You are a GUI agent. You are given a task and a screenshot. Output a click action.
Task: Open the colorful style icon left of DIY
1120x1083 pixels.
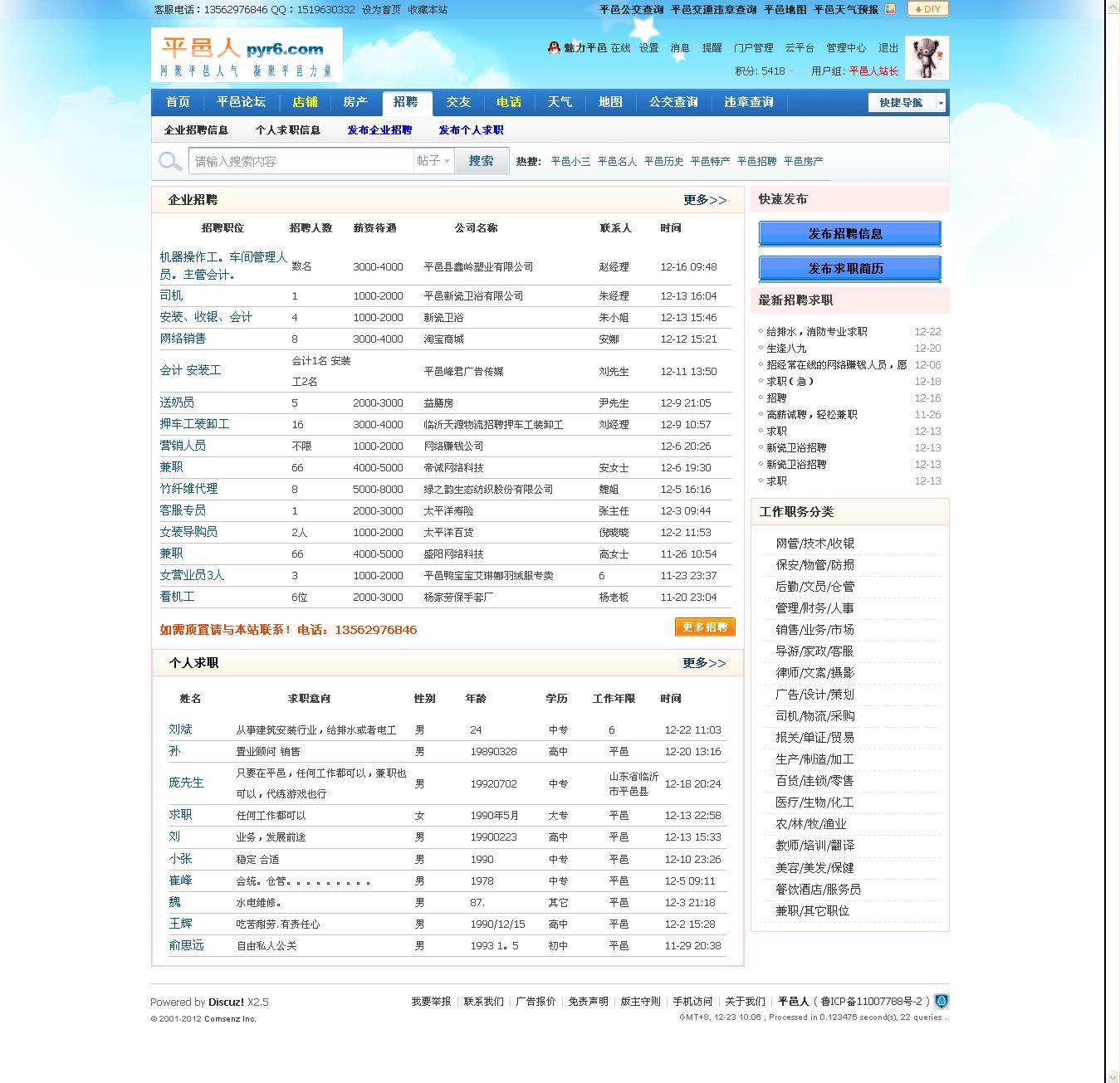890,9
